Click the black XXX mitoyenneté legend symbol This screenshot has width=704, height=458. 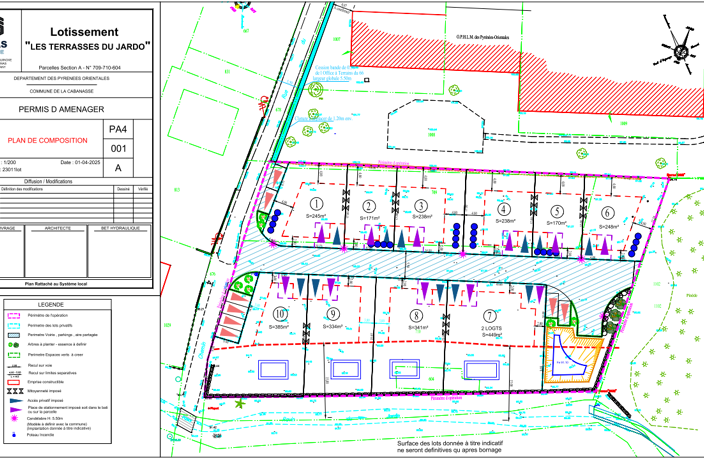(15, 391)
